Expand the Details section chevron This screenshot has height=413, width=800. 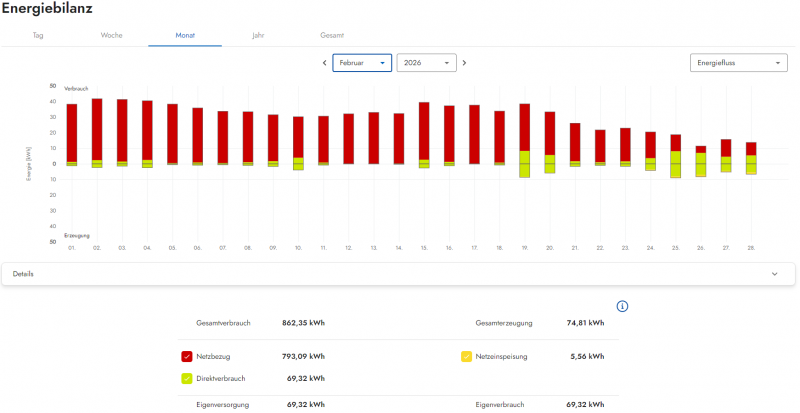pos(775,274)
